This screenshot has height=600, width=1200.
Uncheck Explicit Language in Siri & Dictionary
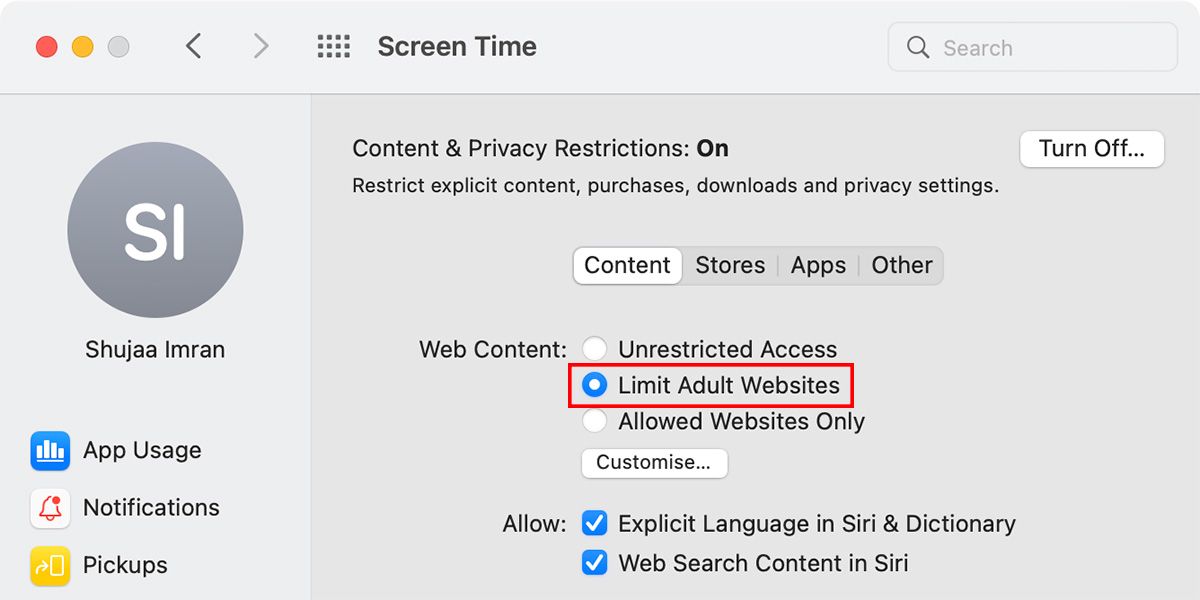click(595, 523)
